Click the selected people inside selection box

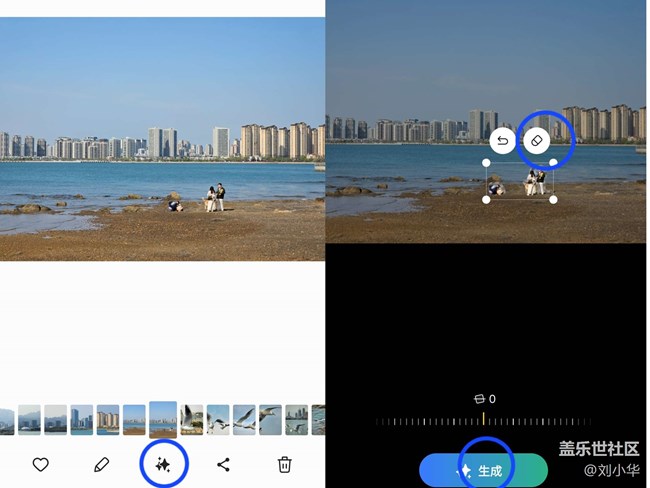(x=535, y=184)
